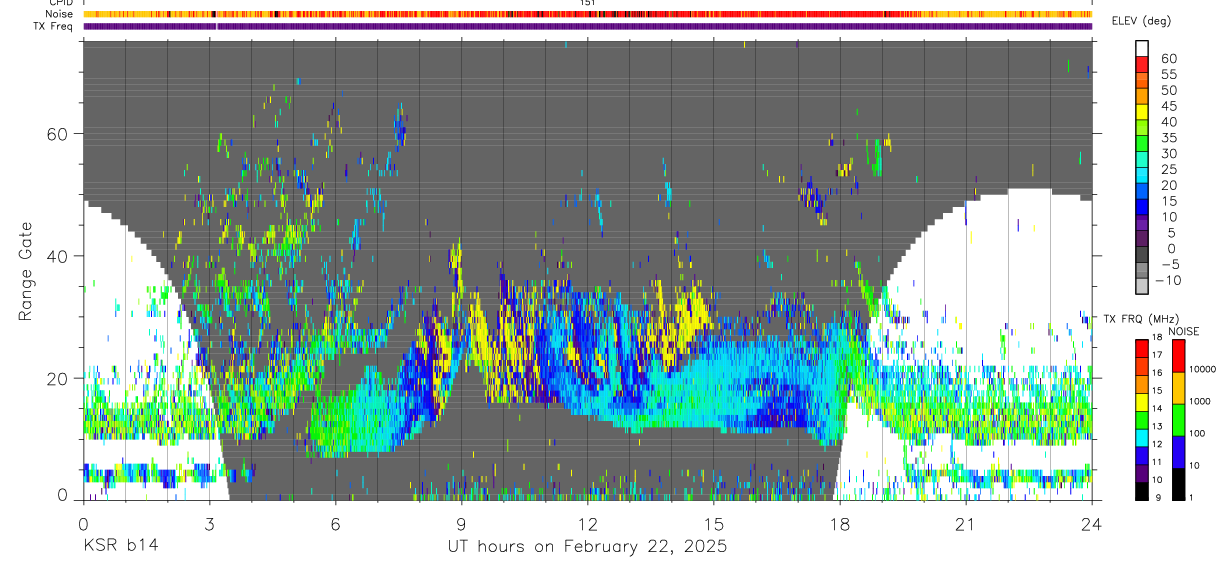Click the 18 UT hour axis label
This screenshot has height=567, width=1228.
(840, 523)
